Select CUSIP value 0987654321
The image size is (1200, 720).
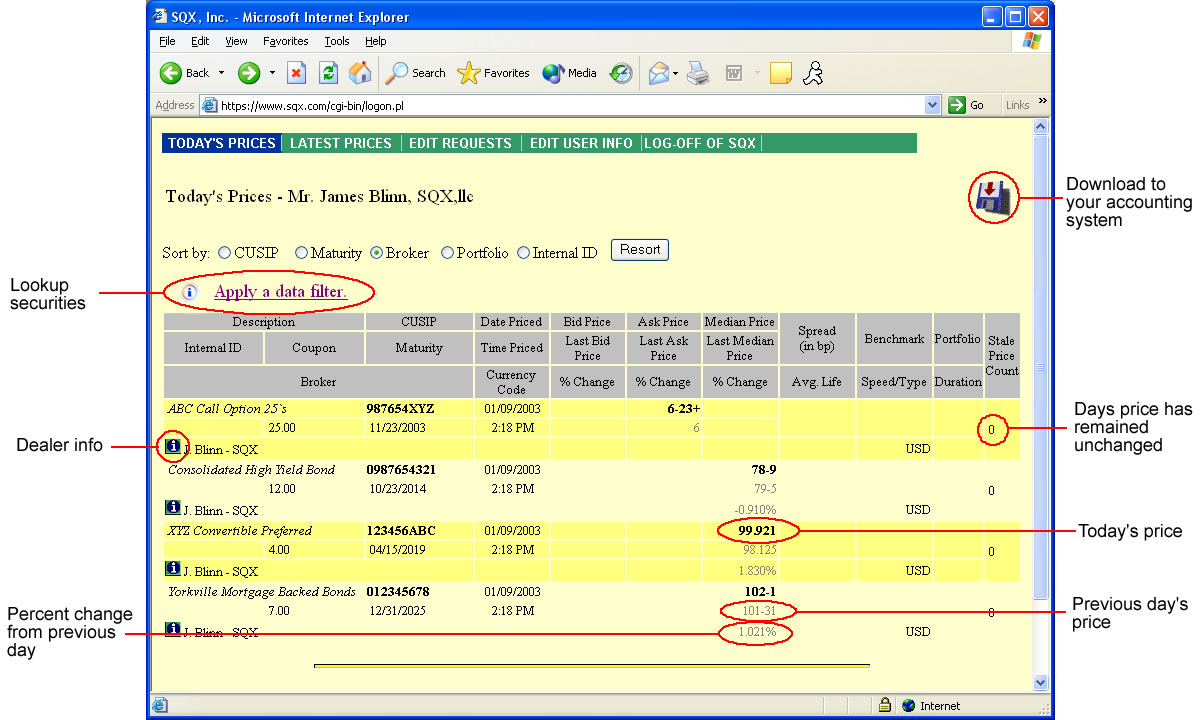tap(402, 470)
